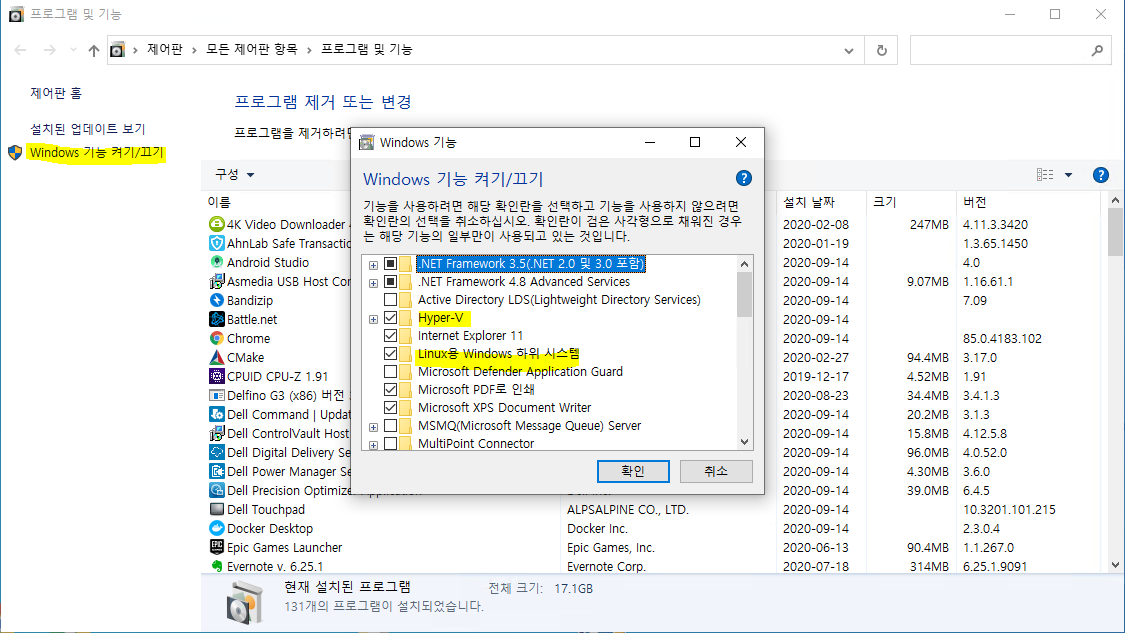Open the 구성 dropdown menu
Screen dimensions: 1125x633
[x=235, y=174]
